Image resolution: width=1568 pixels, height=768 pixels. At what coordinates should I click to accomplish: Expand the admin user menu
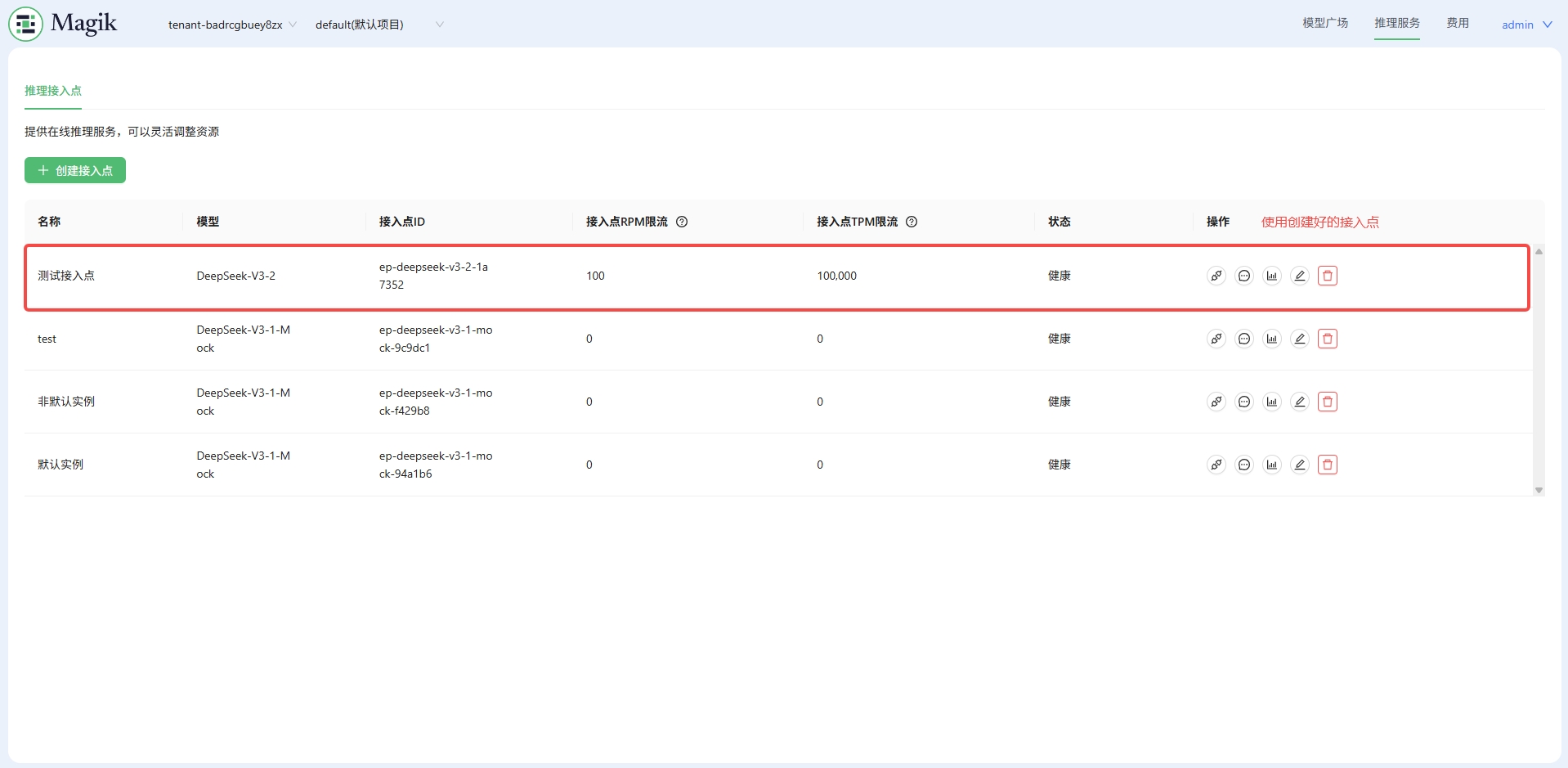point(1526,25)
